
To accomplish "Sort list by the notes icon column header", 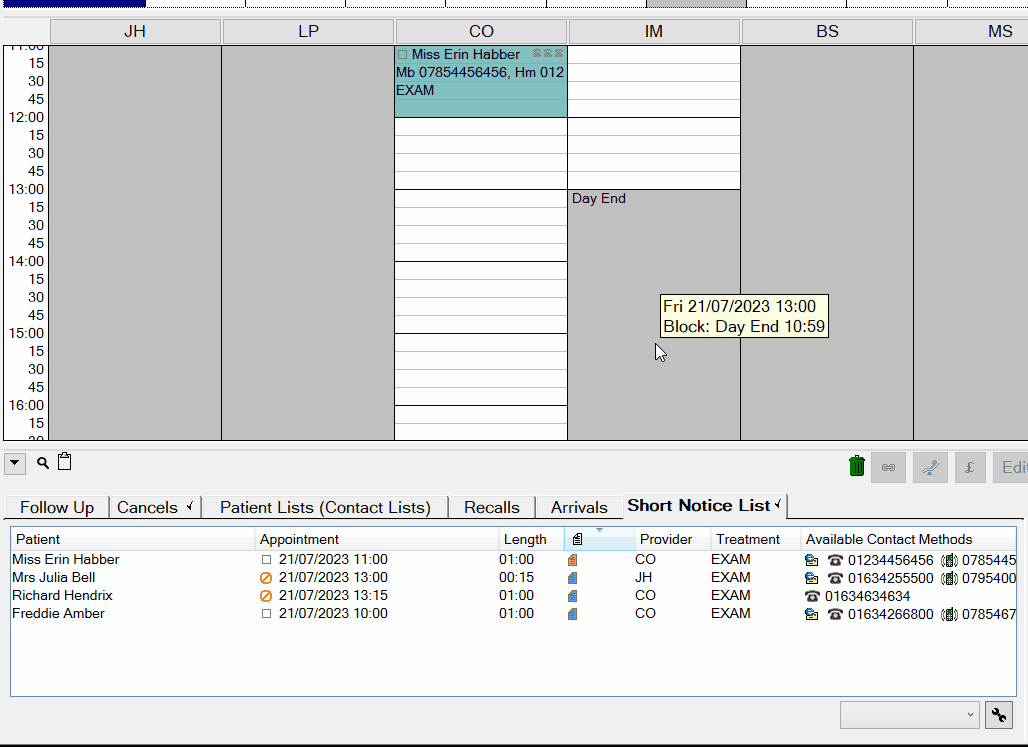I will click(x=578, y=539).
